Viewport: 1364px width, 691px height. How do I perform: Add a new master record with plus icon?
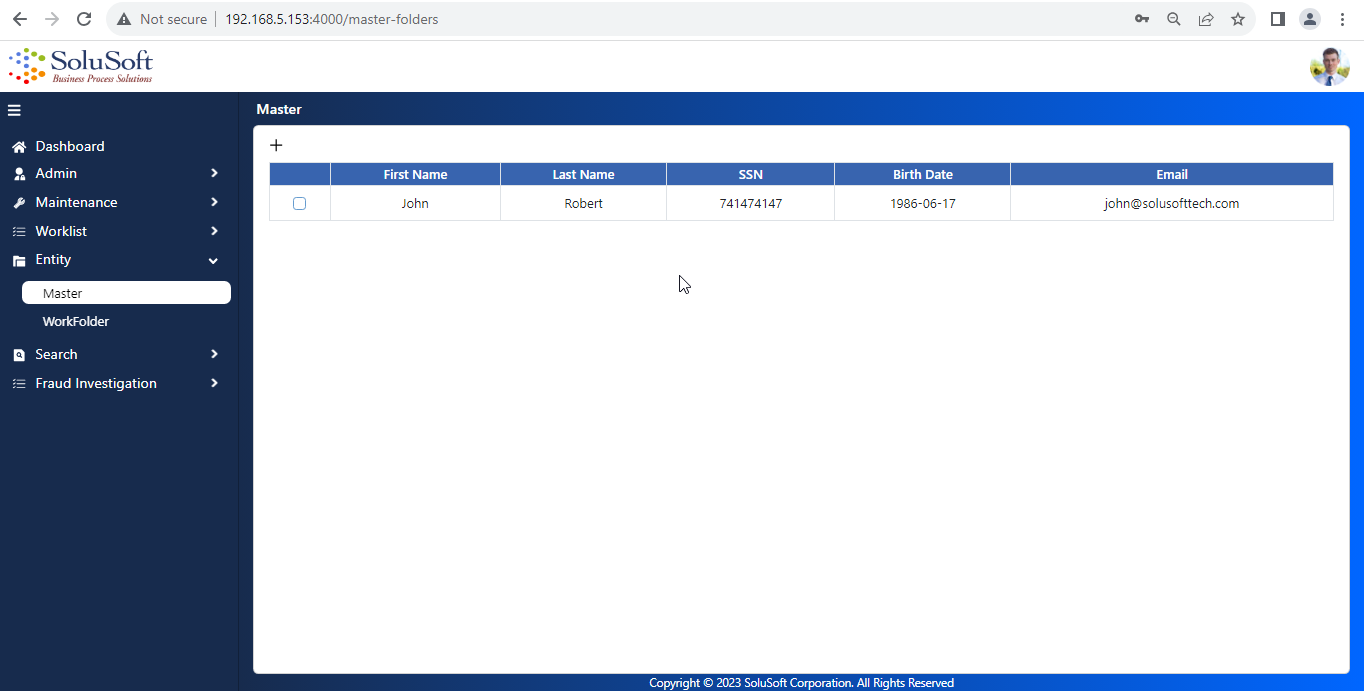pyautogui.click(x=276, y=145)
